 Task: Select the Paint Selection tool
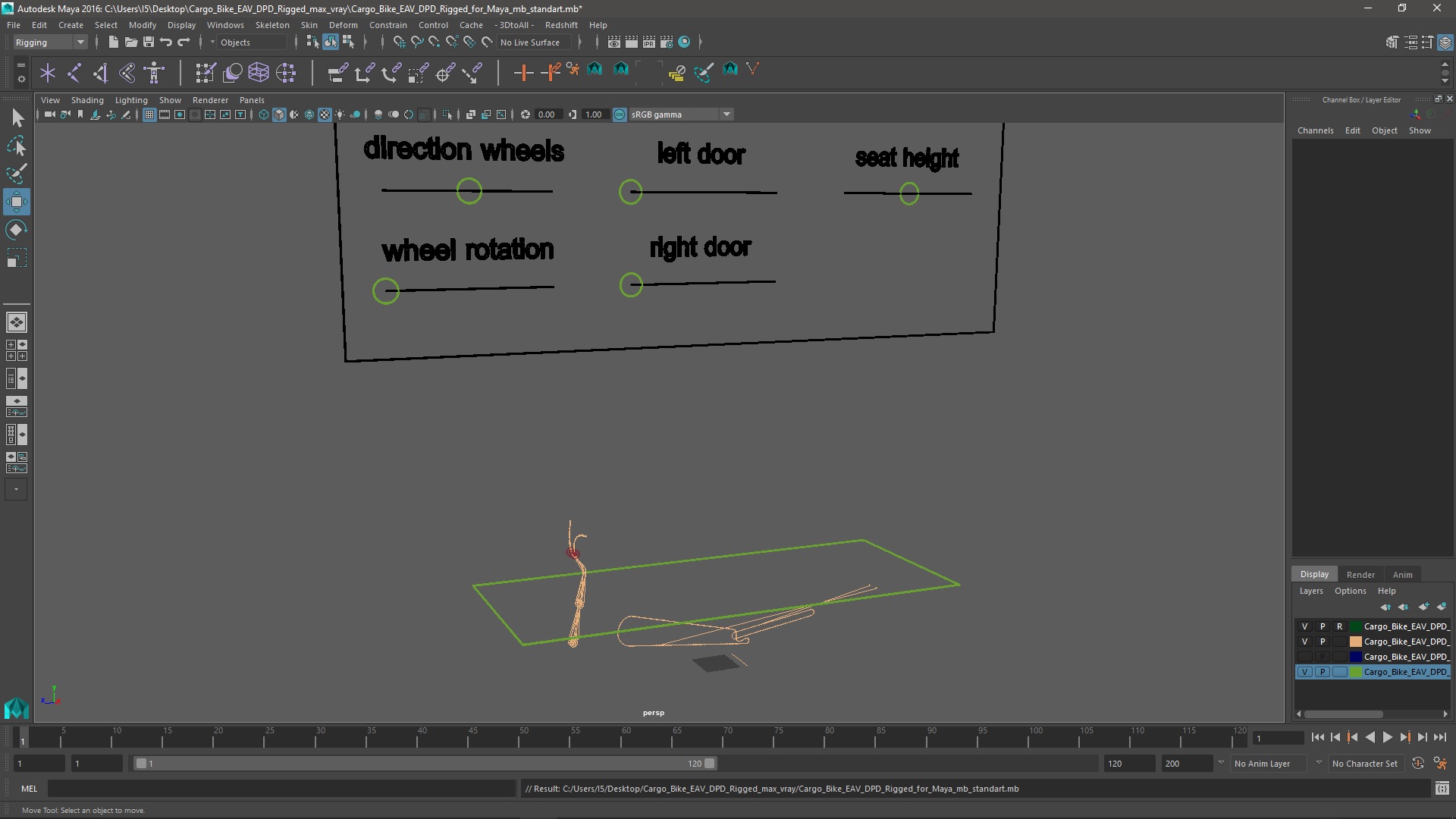point(17,174)
